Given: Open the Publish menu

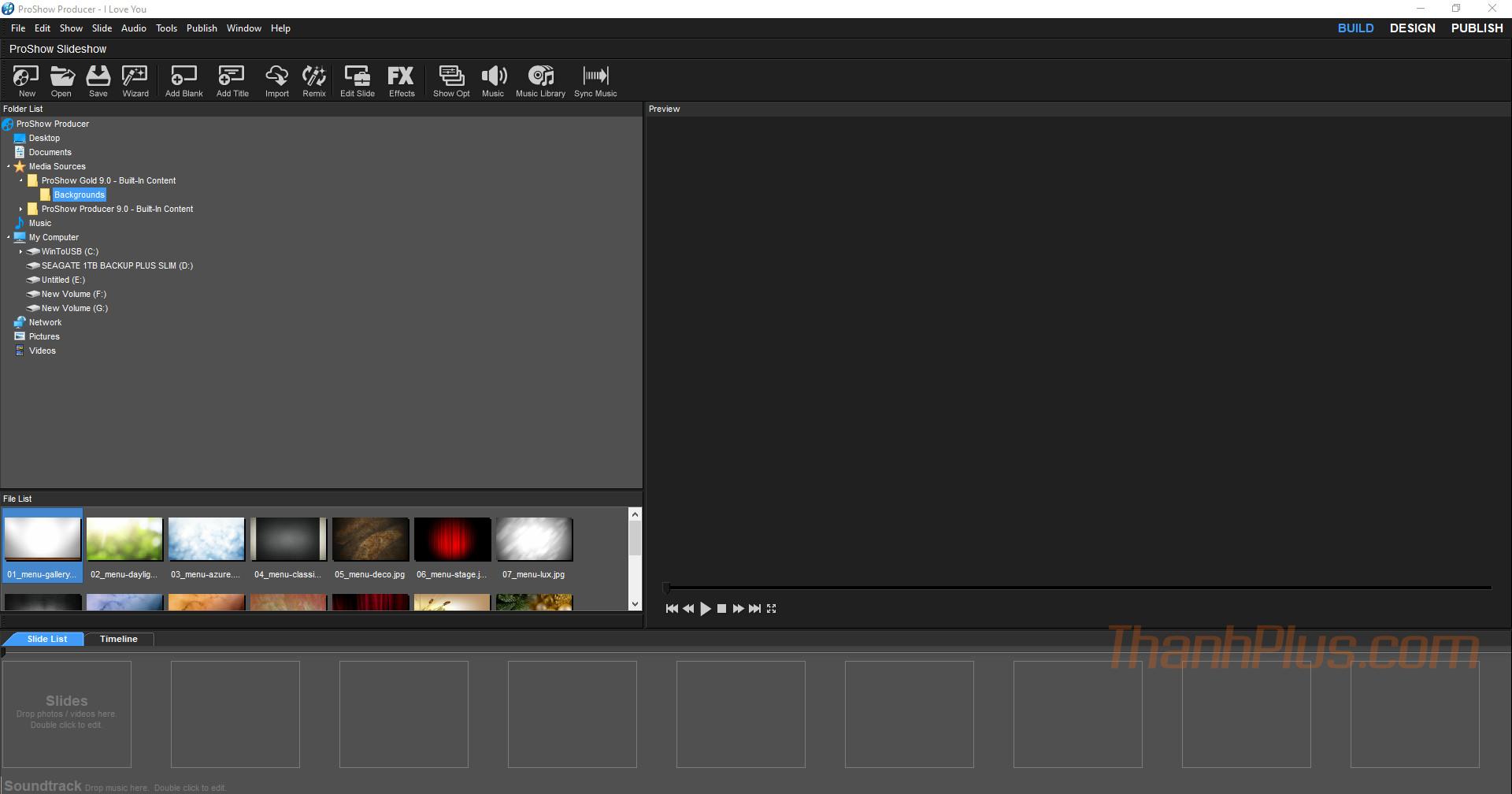Looking at the screenshot, I should 202,28.
